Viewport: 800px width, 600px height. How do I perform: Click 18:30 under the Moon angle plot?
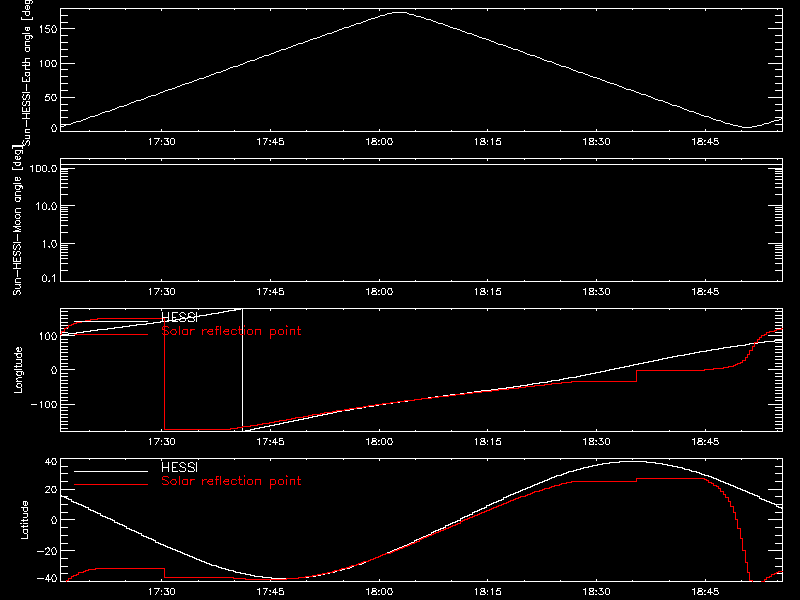596,292
